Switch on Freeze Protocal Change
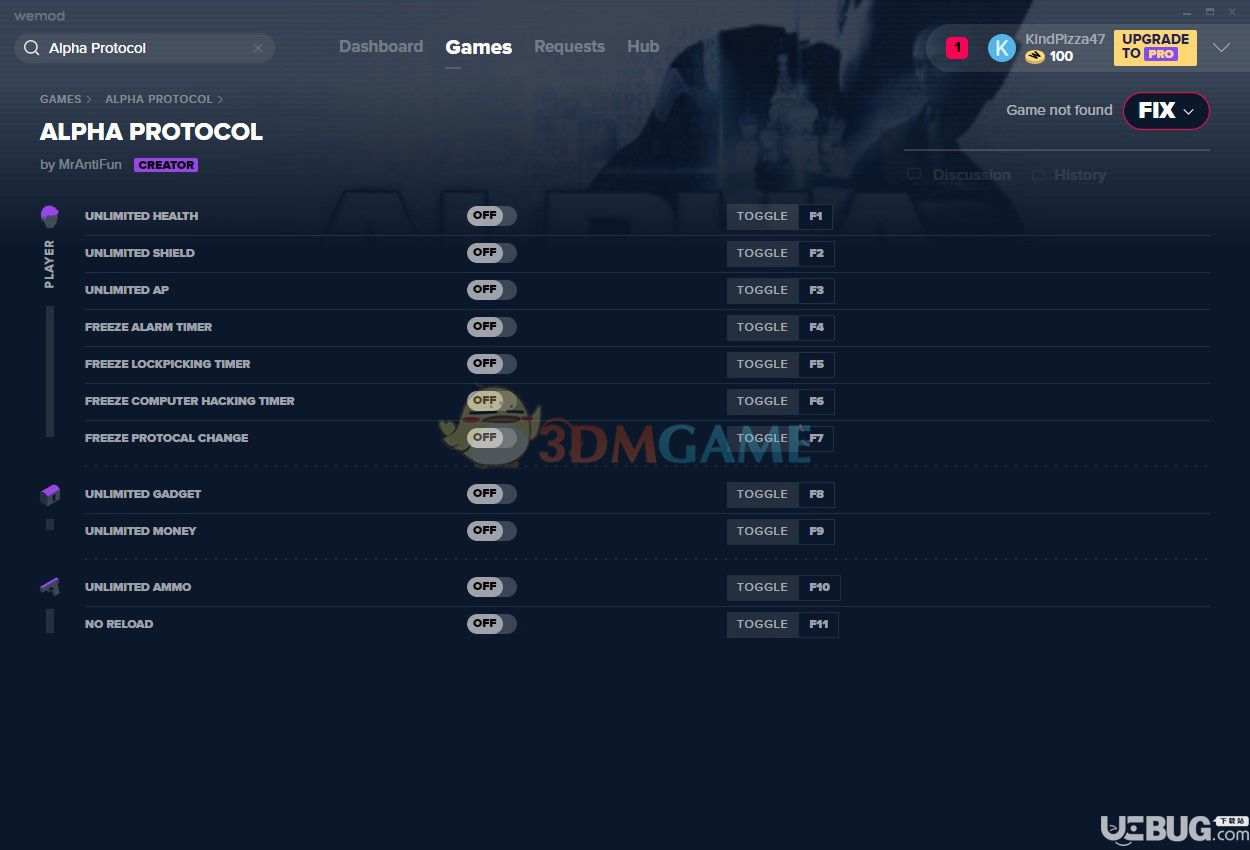This screenshot has width=1250, height=850. pyautogui.click(x=492, y=438)
